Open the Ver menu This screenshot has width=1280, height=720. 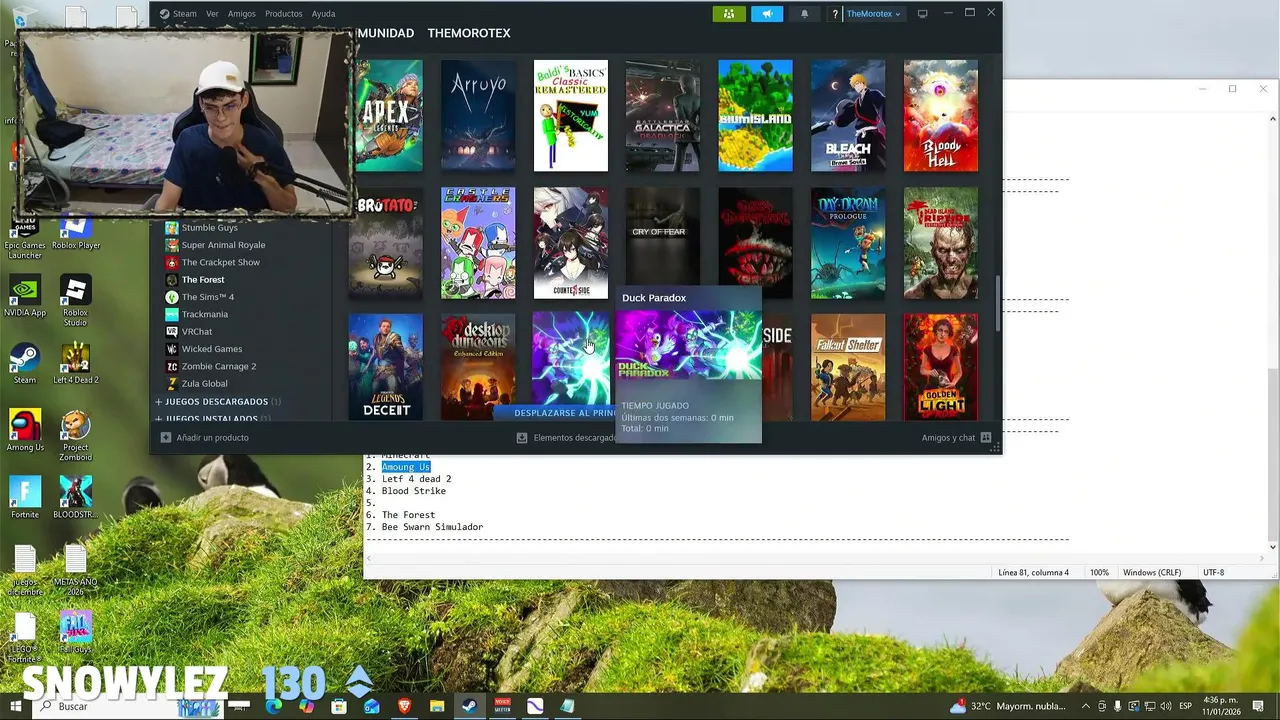pos(212,14)
